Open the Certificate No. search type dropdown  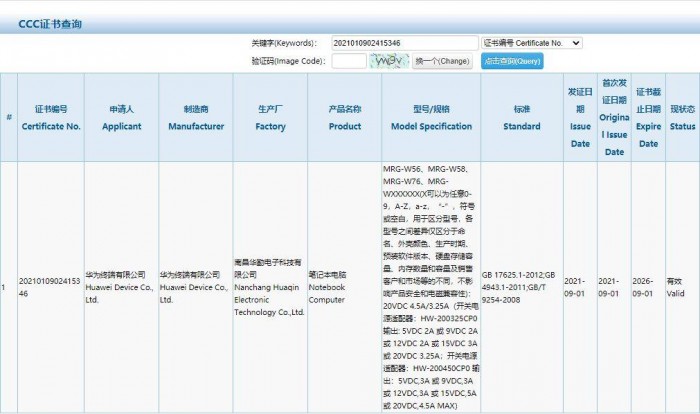[531, 43]
